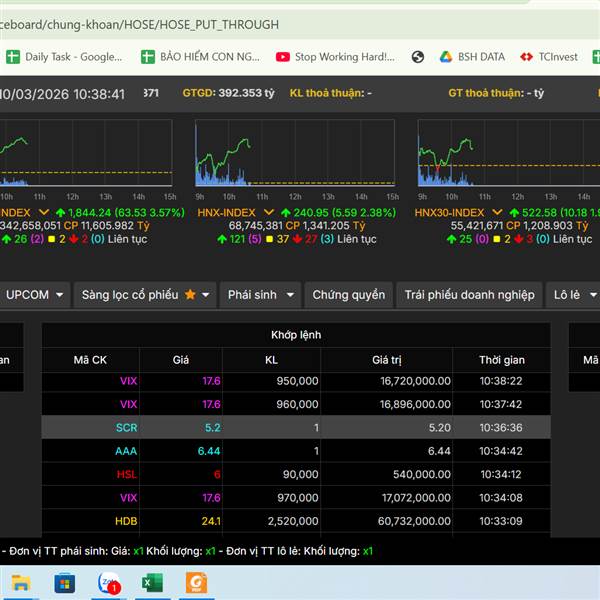Open the BSH DATA Drive bookmark
Screen dimensions: 600x600
(472, 57)
